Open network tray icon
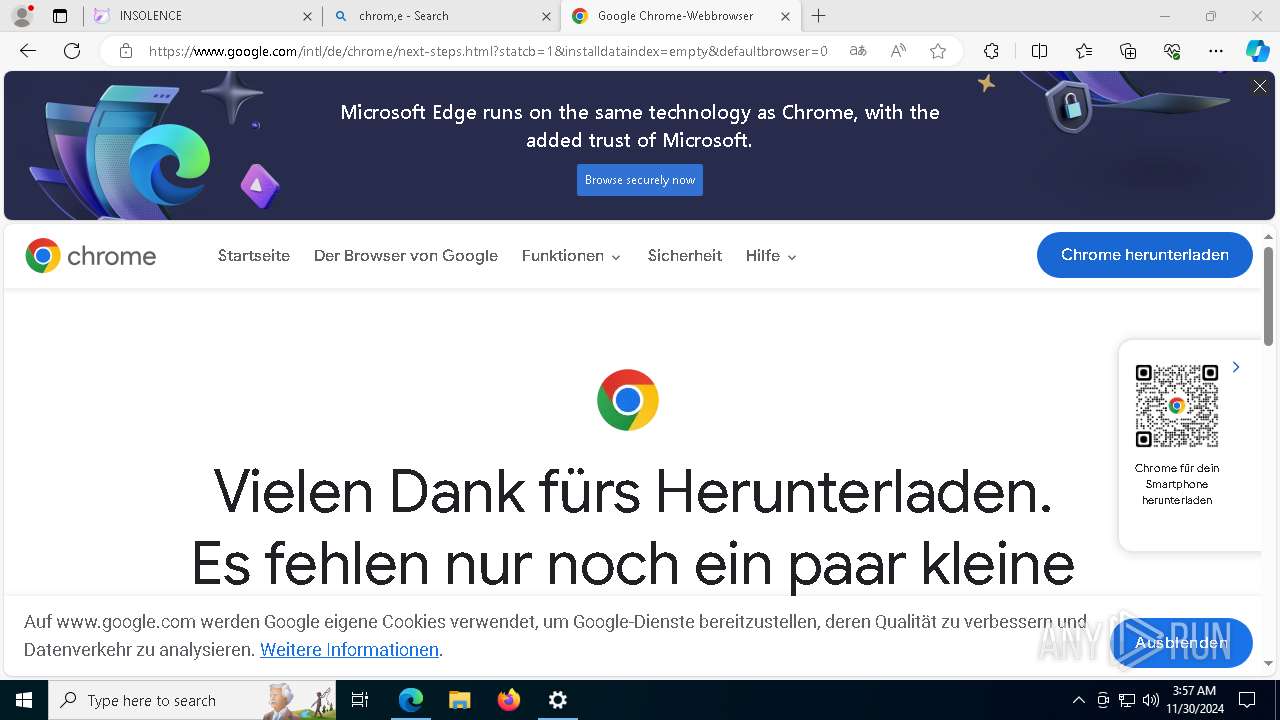This screenshot has width=1280, height=720. pyautogui.click(x=1127, y=700)
